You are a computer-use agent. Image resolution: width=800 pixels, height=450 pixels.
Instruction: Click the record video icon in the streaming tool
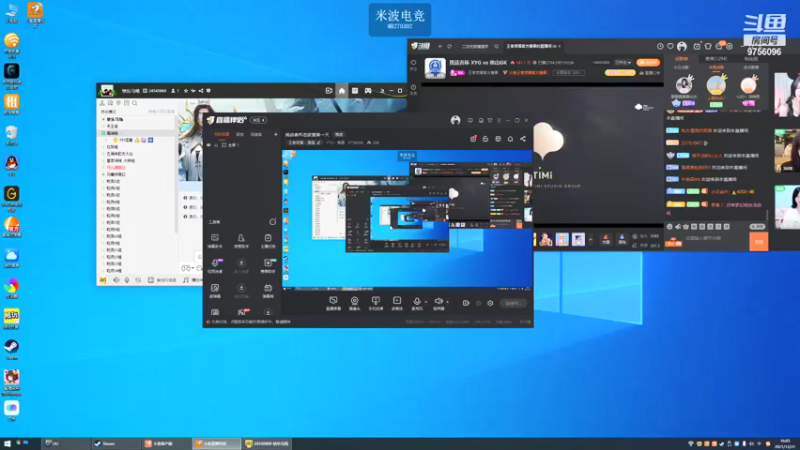tap(466, 303)
